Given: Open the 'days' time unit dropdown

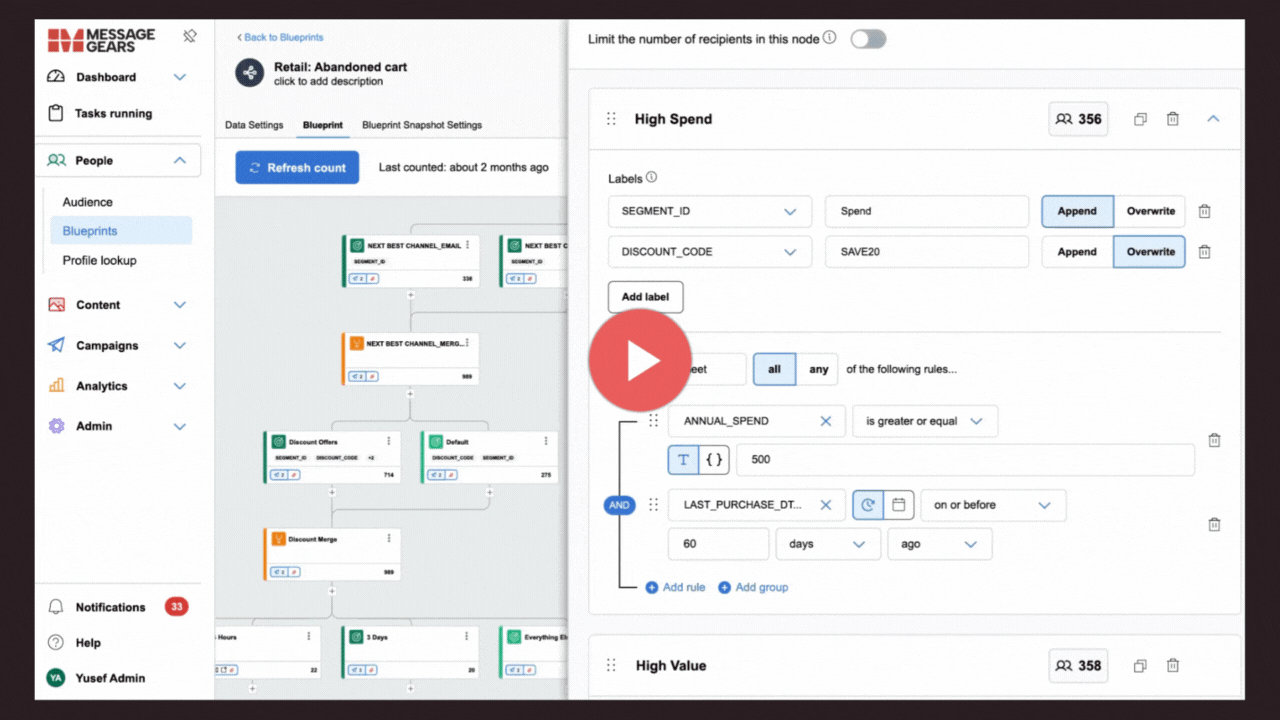Looking at the screenshot, I should click(829, 544).
